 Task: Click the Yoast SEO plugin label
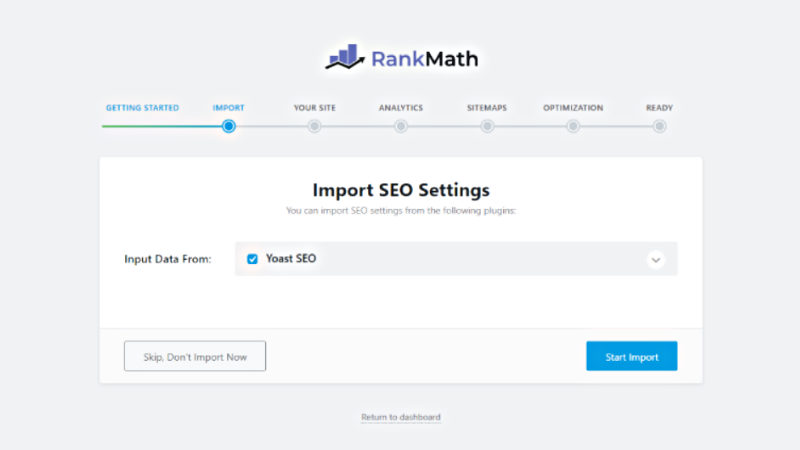pyautogui.click(x=291, y=259)
